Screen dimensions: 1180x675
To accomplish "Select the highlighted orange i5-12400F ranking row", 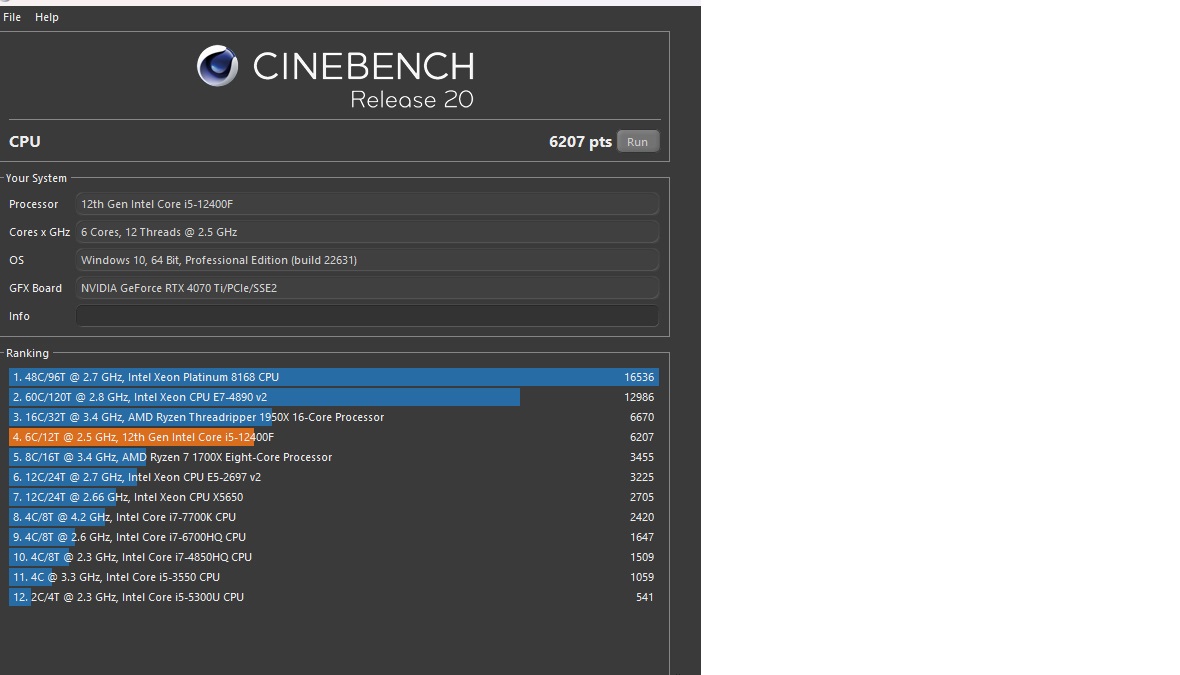I will click(x=333, y=437).
